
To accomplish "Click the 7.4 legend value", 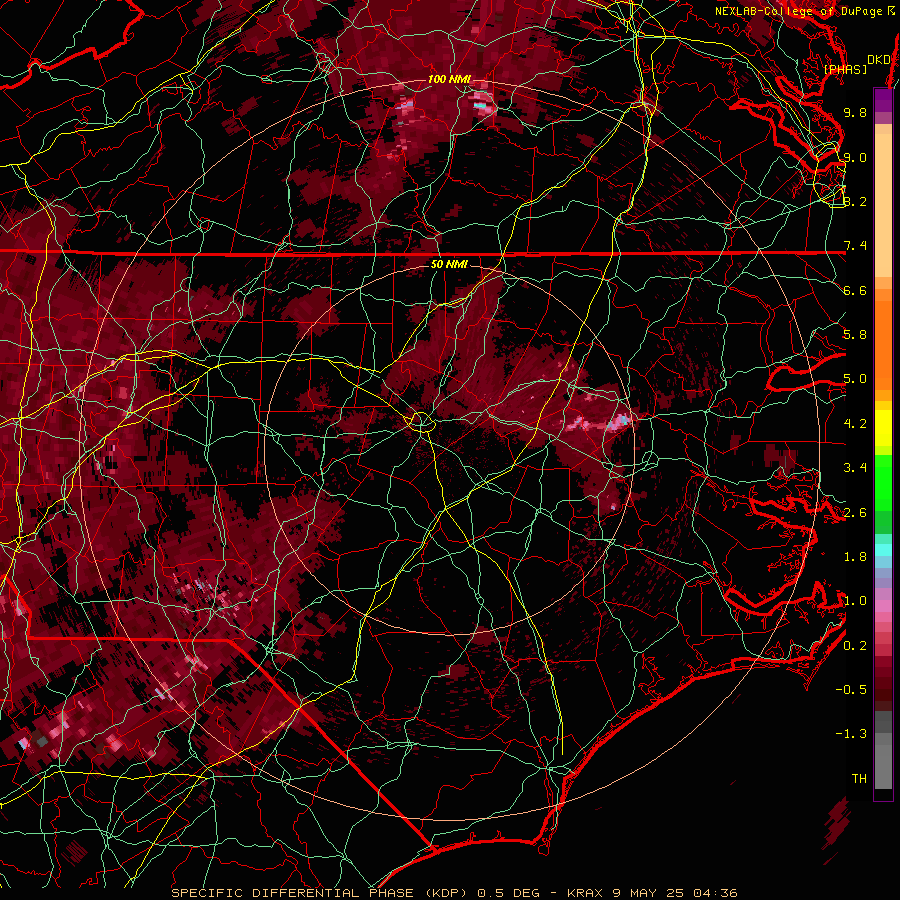I will [855, 246].
